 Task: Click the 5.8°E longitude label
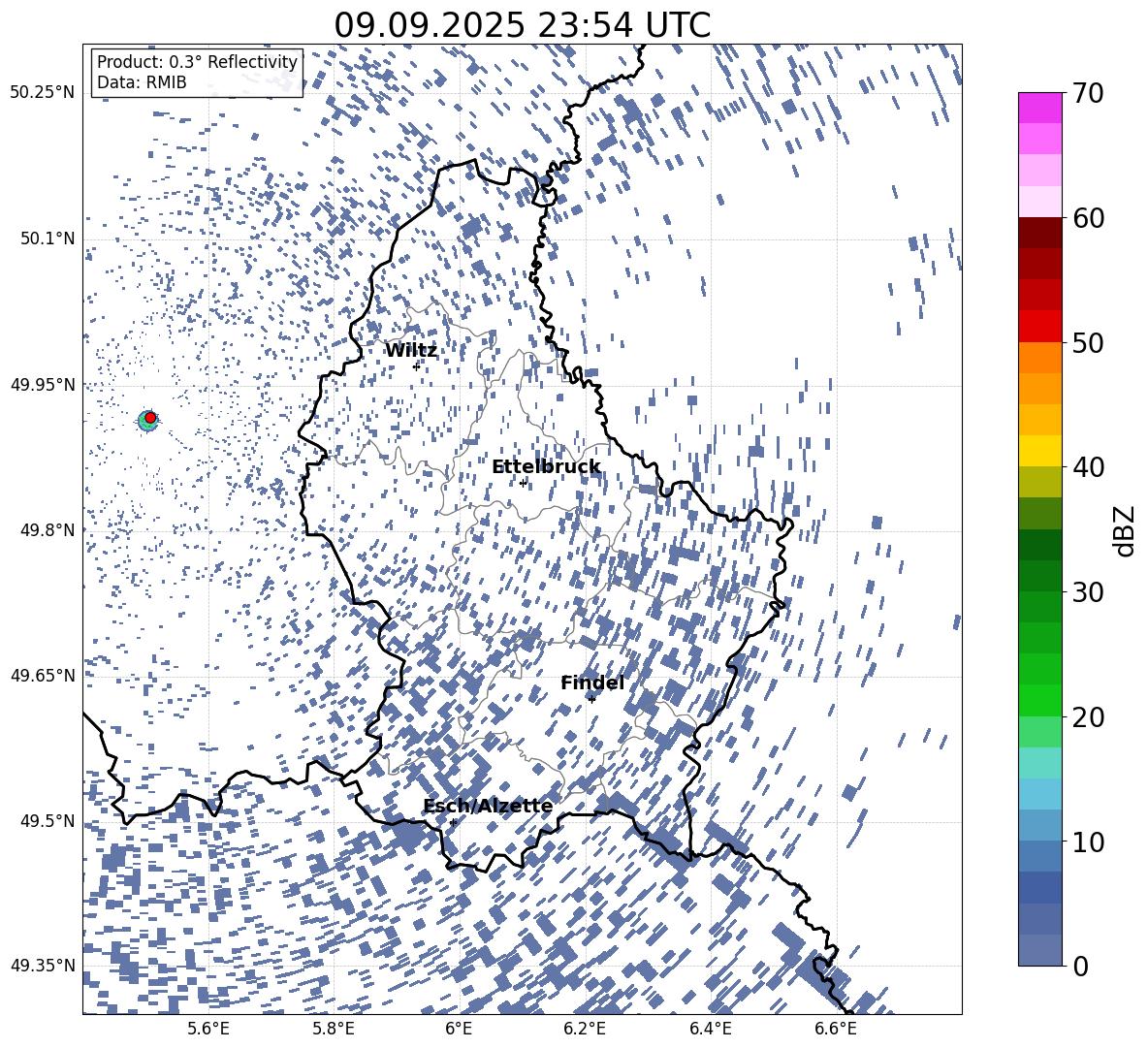pyautogui.click(x=334, y=1029)
